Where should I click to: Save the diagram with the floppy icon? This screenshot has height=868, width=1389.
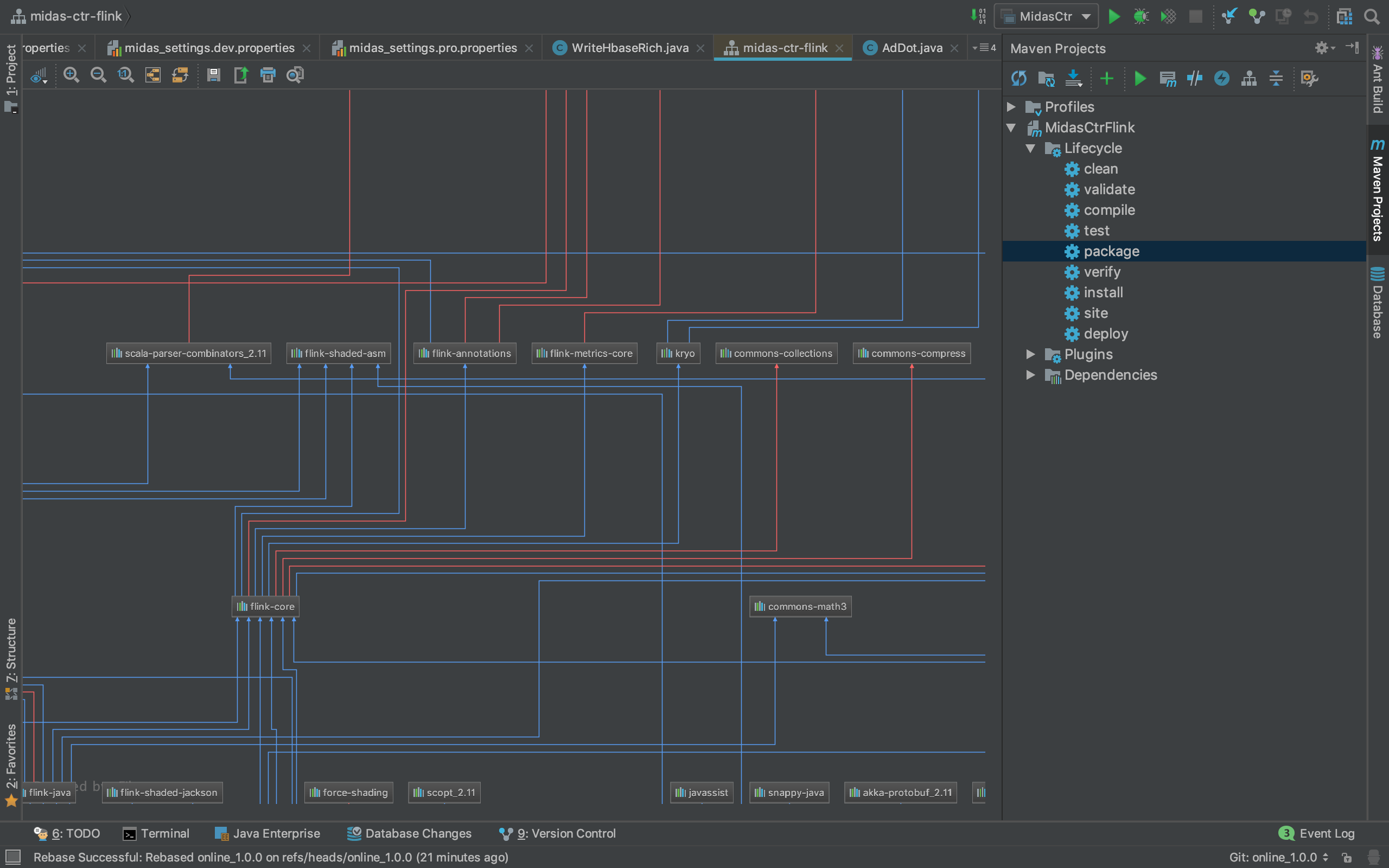pos(214,75)
